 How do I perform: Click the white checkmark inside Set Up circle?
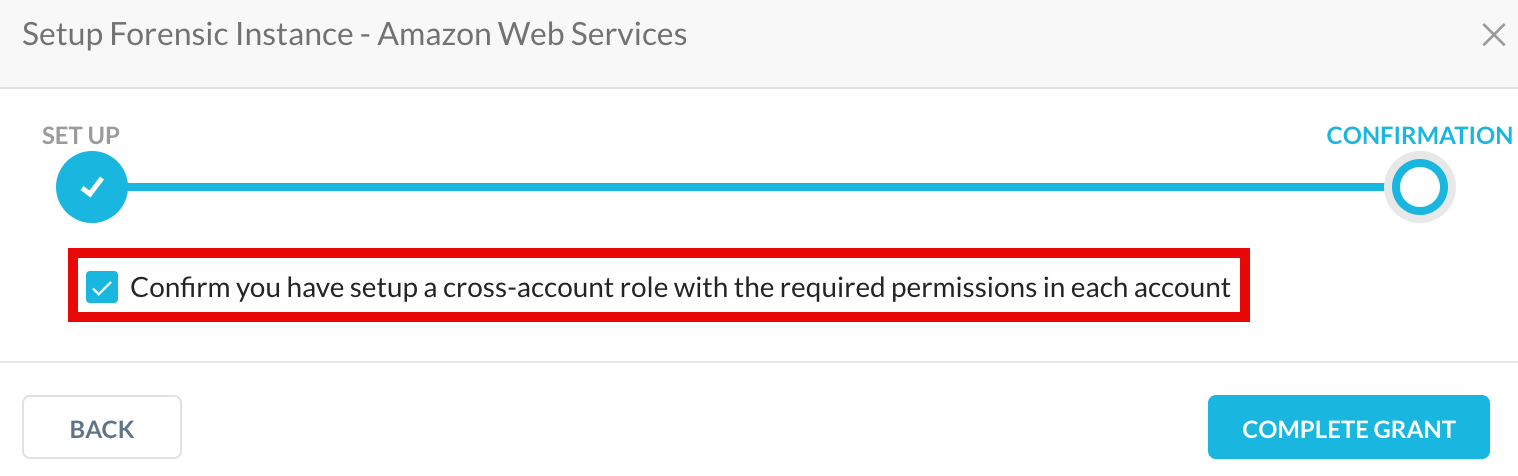(x=92, y=187)
